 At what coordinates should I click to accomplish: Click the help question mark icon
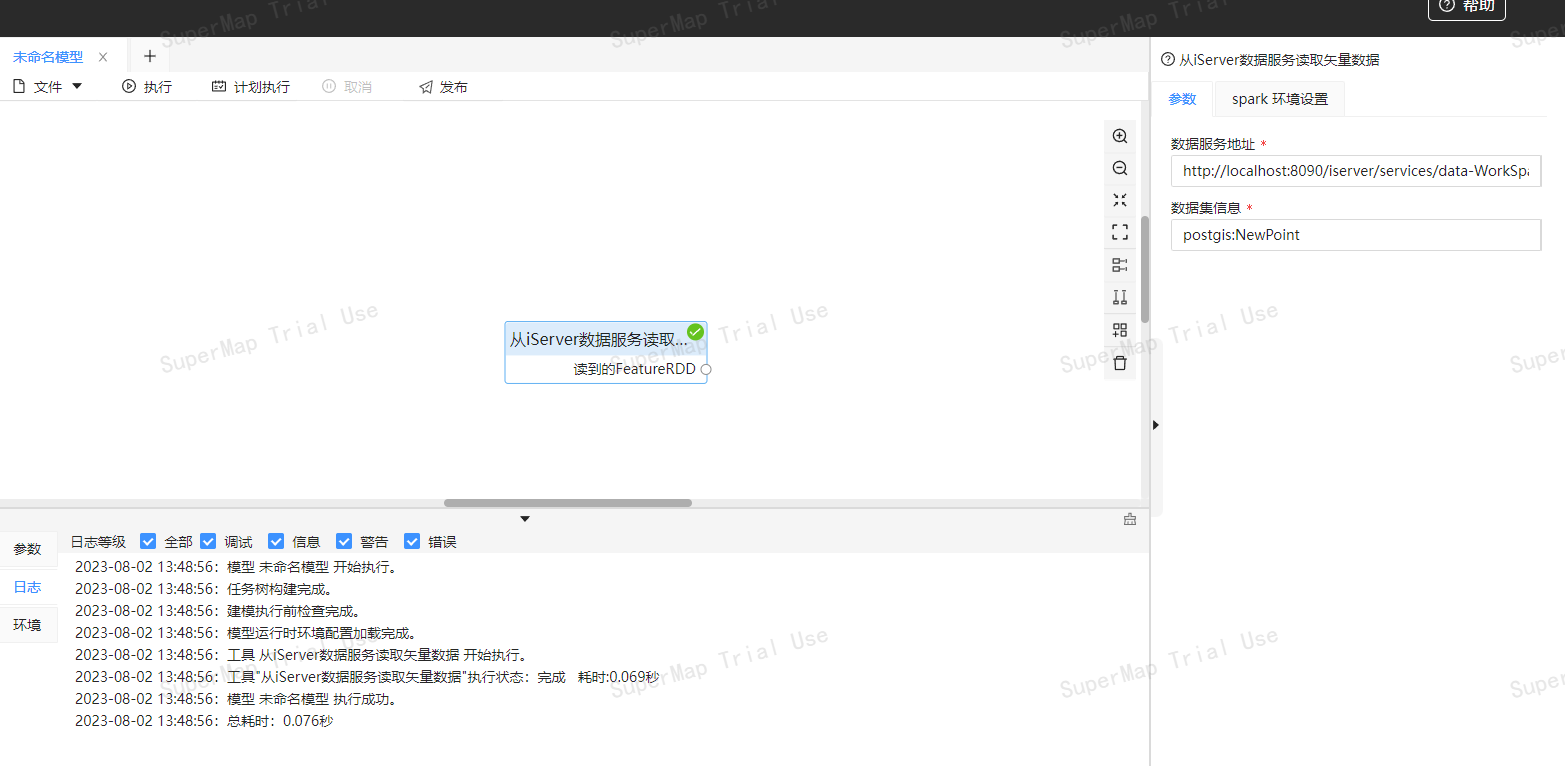(x=1446, y=5)
